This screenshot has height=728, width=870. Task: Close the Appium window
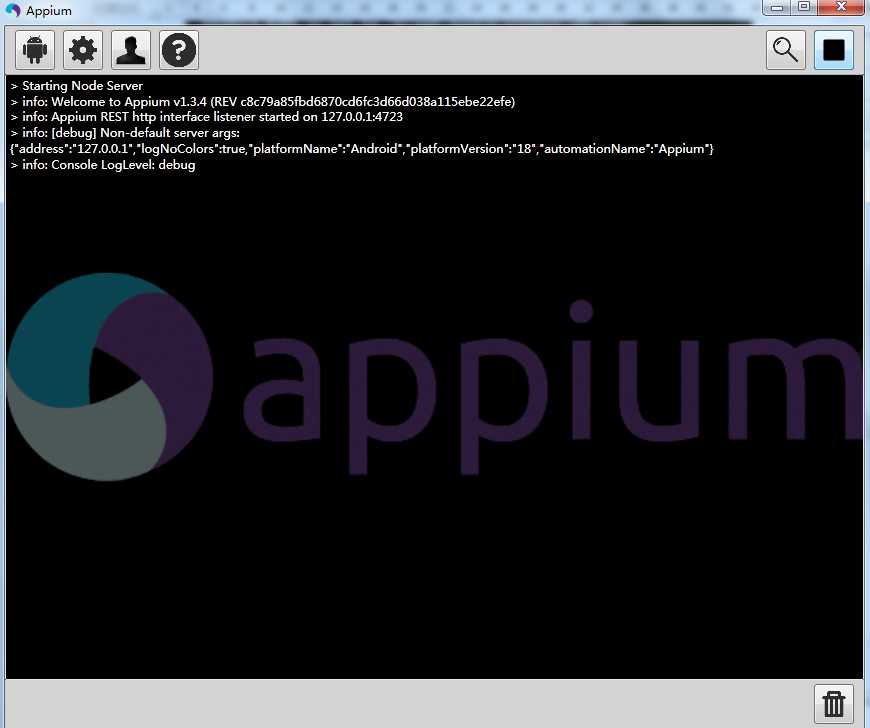841,8
